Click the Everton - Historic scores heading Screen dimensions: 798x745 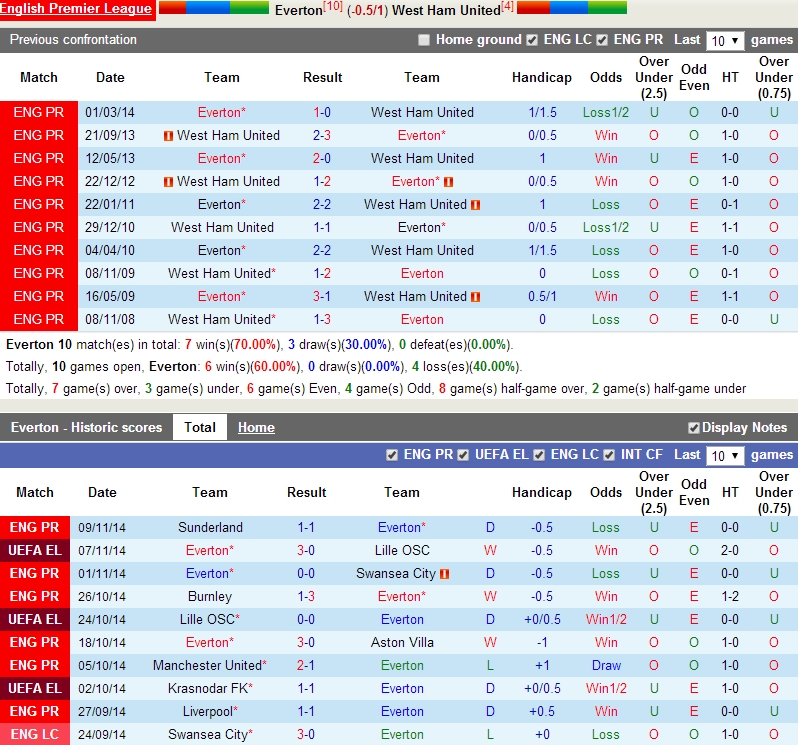tap(87, 427)
